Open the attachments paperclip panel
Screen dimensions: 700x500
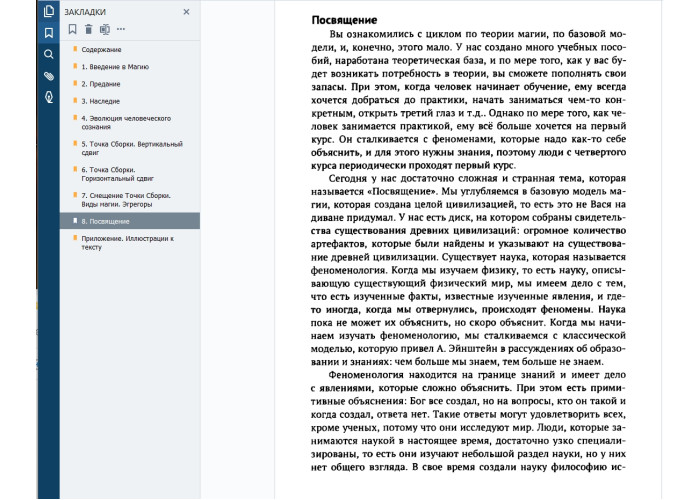48,76
